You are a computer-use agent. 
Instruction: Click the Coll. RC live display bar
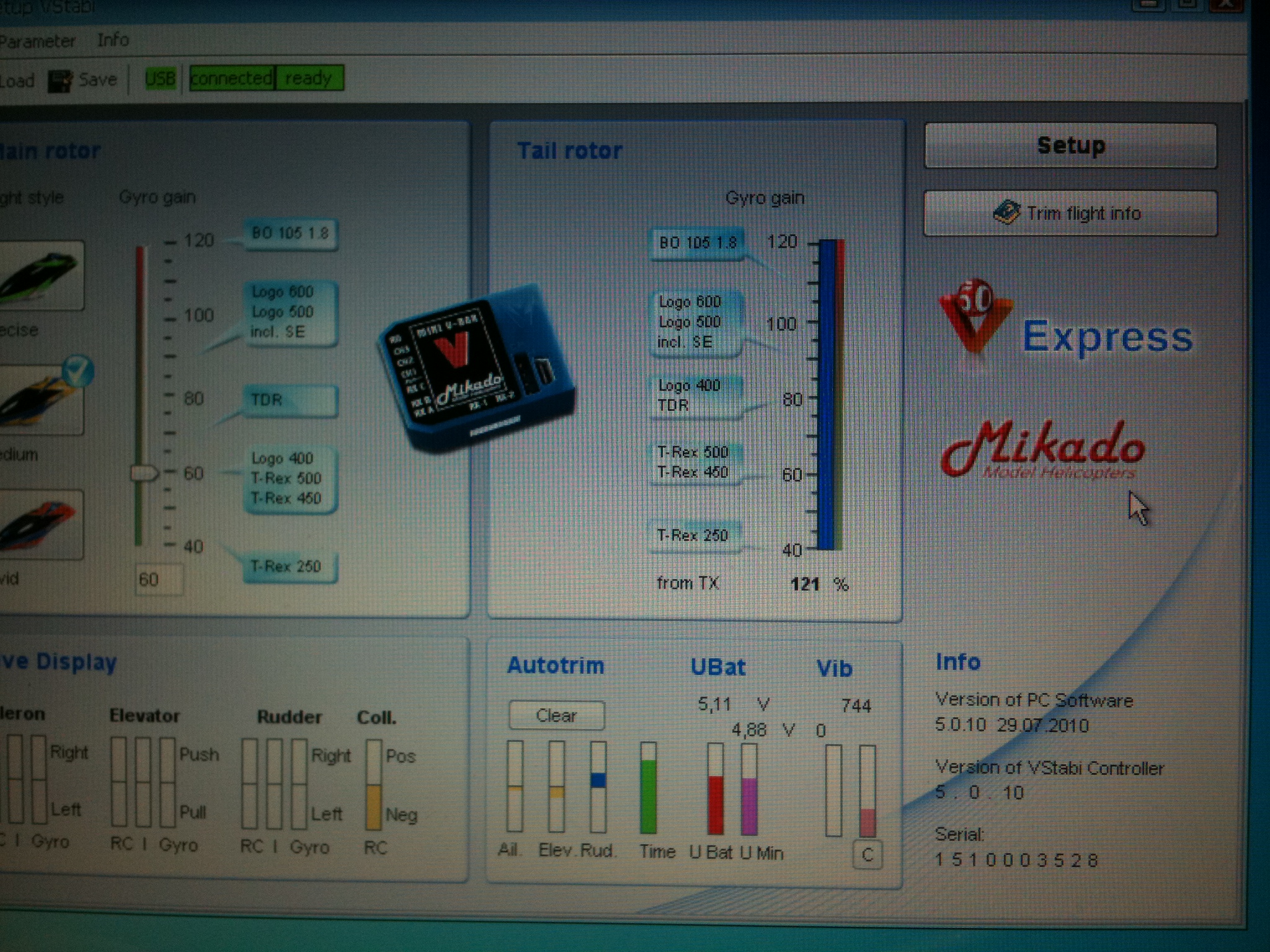(x=373, y=785)
